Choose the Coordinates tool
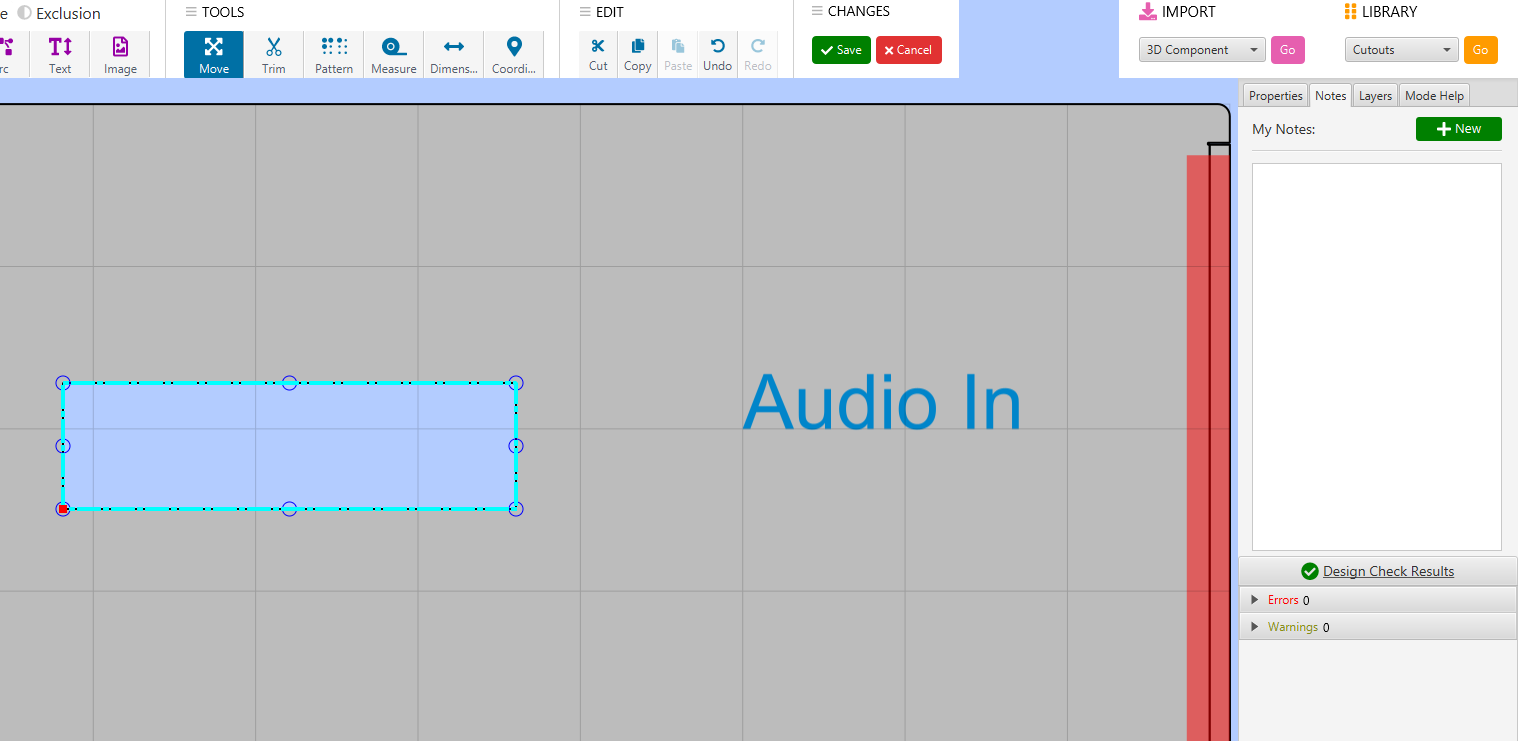1518x741 pixels. [513, 55]
